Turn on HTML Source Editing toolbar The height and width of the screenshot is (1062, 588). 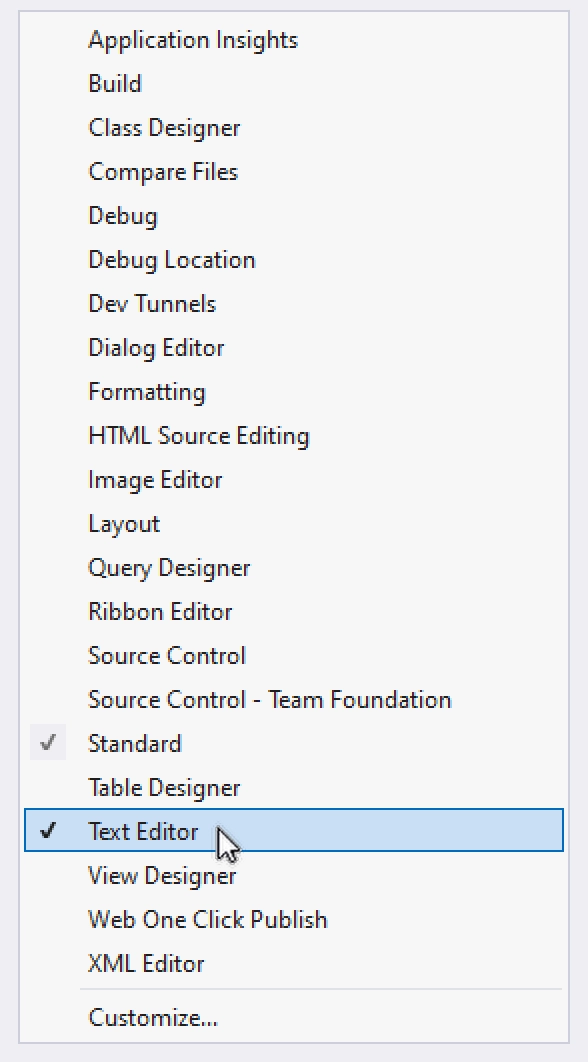coord(293,436)
